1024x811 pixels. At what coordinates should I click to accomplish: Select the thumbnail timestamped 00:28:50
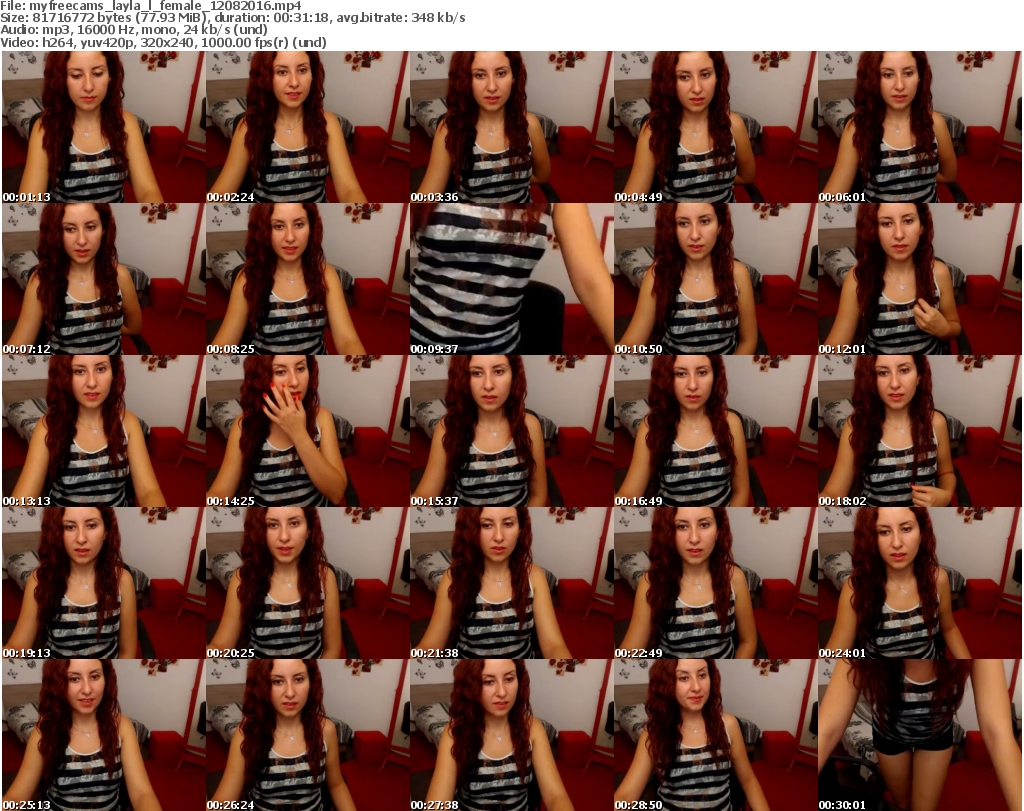tap(715, 735)
